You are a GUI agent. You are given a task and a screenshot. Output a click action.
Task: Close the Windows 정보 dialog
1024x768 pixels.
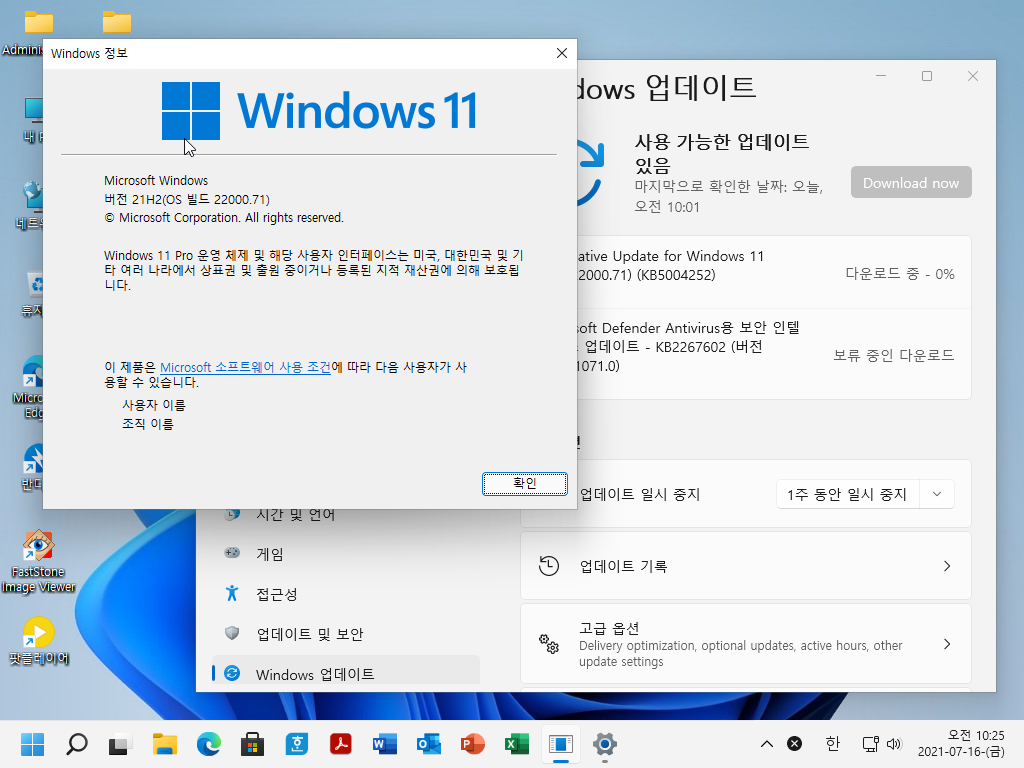click(562, 53)
